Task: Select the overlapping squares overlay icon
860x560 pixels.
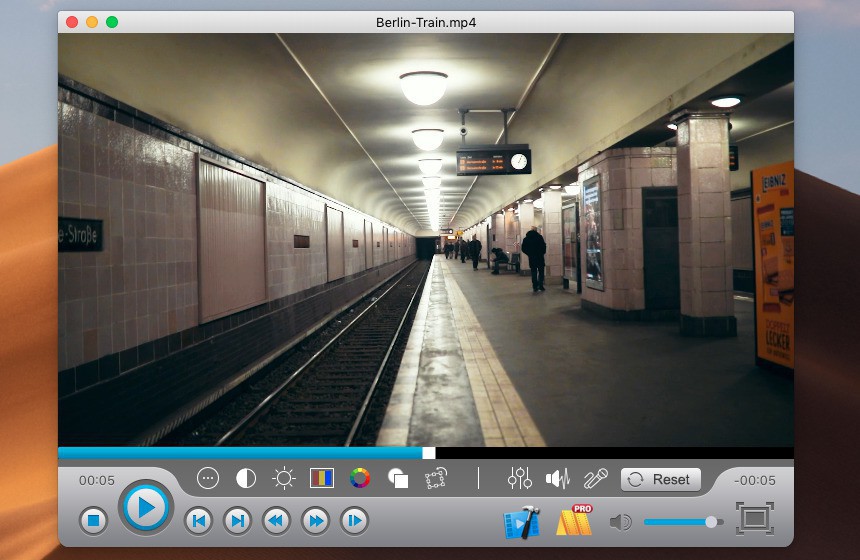Action: point(398,479)
